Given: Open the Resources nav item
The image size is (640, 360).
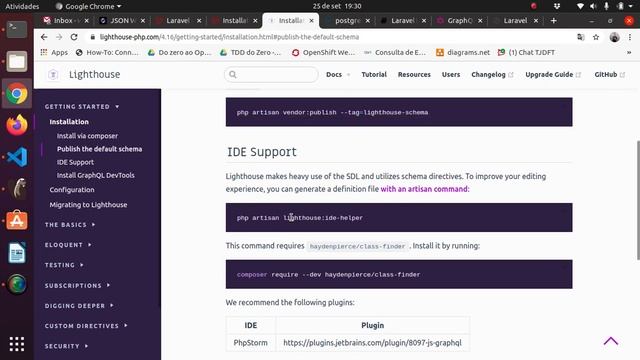Looking at the screenshot, I should [x=414, y=74].
